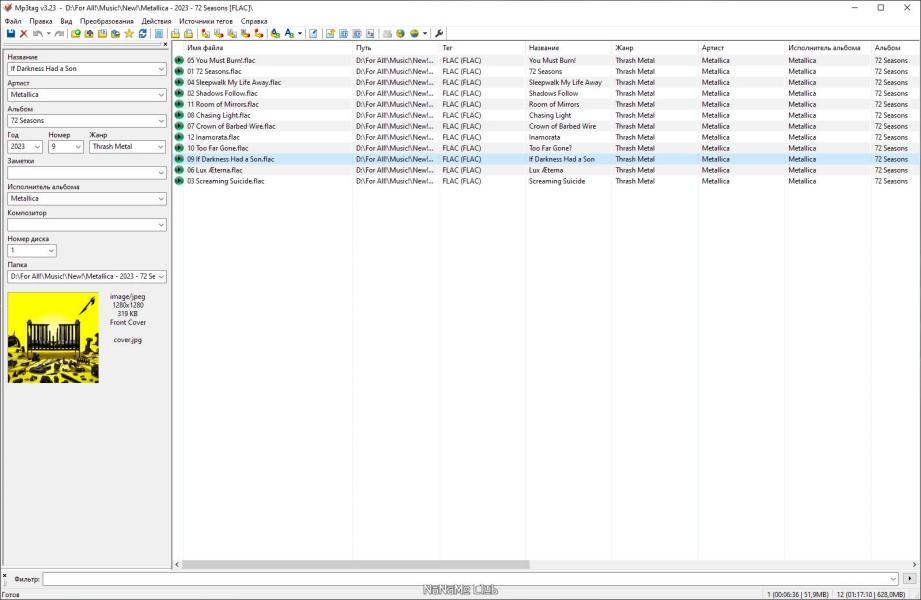Open the Преобразования menu

point(106,21)
